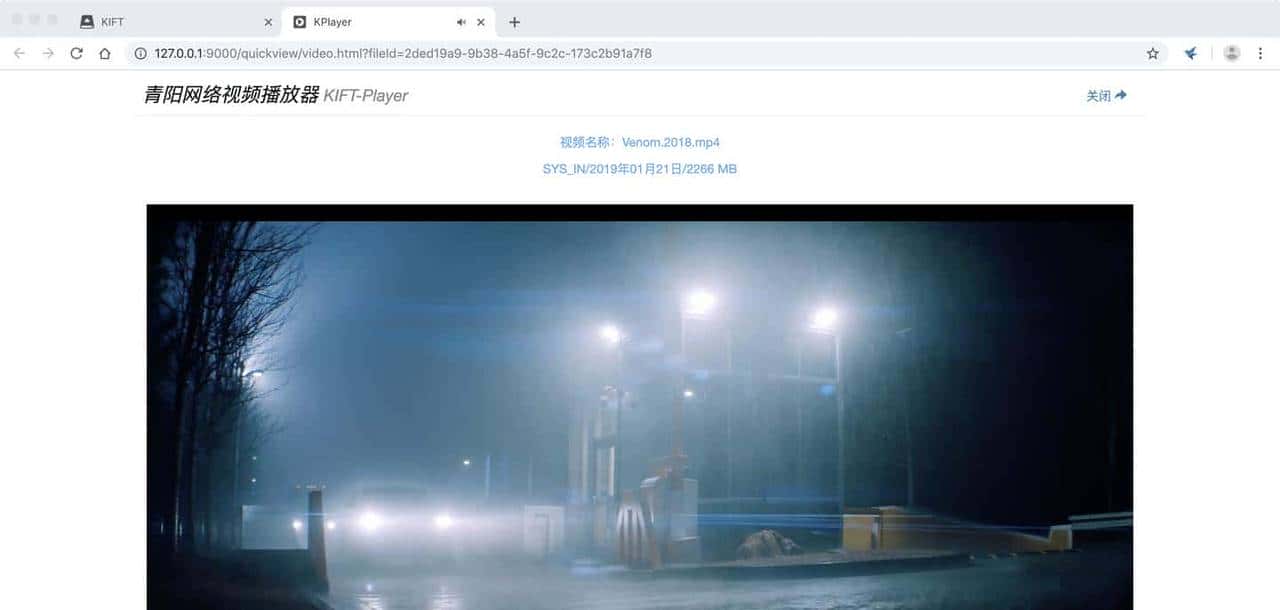Screen dimensions: 1280x610
Task: Close the KPlayer browser tab
Action: point(481,22)
